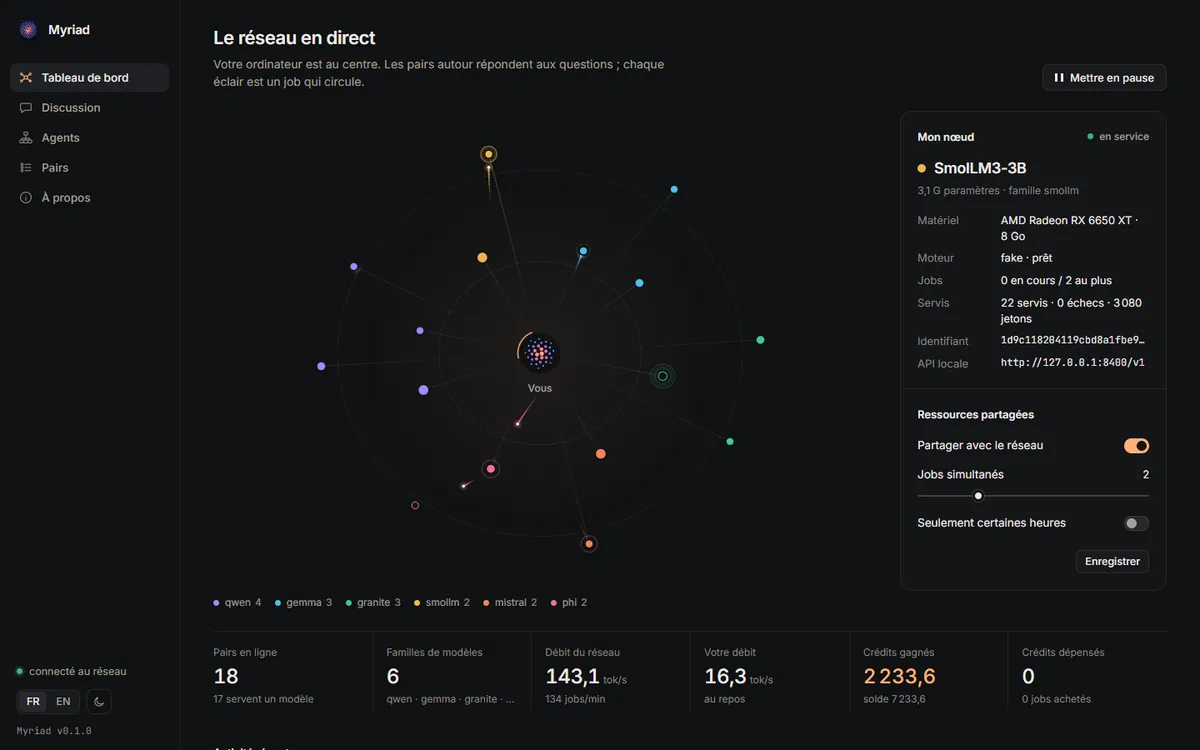Select the ringed yellow smollm node
Viewport: 1200px width, 750px height.
click(489, 154)
